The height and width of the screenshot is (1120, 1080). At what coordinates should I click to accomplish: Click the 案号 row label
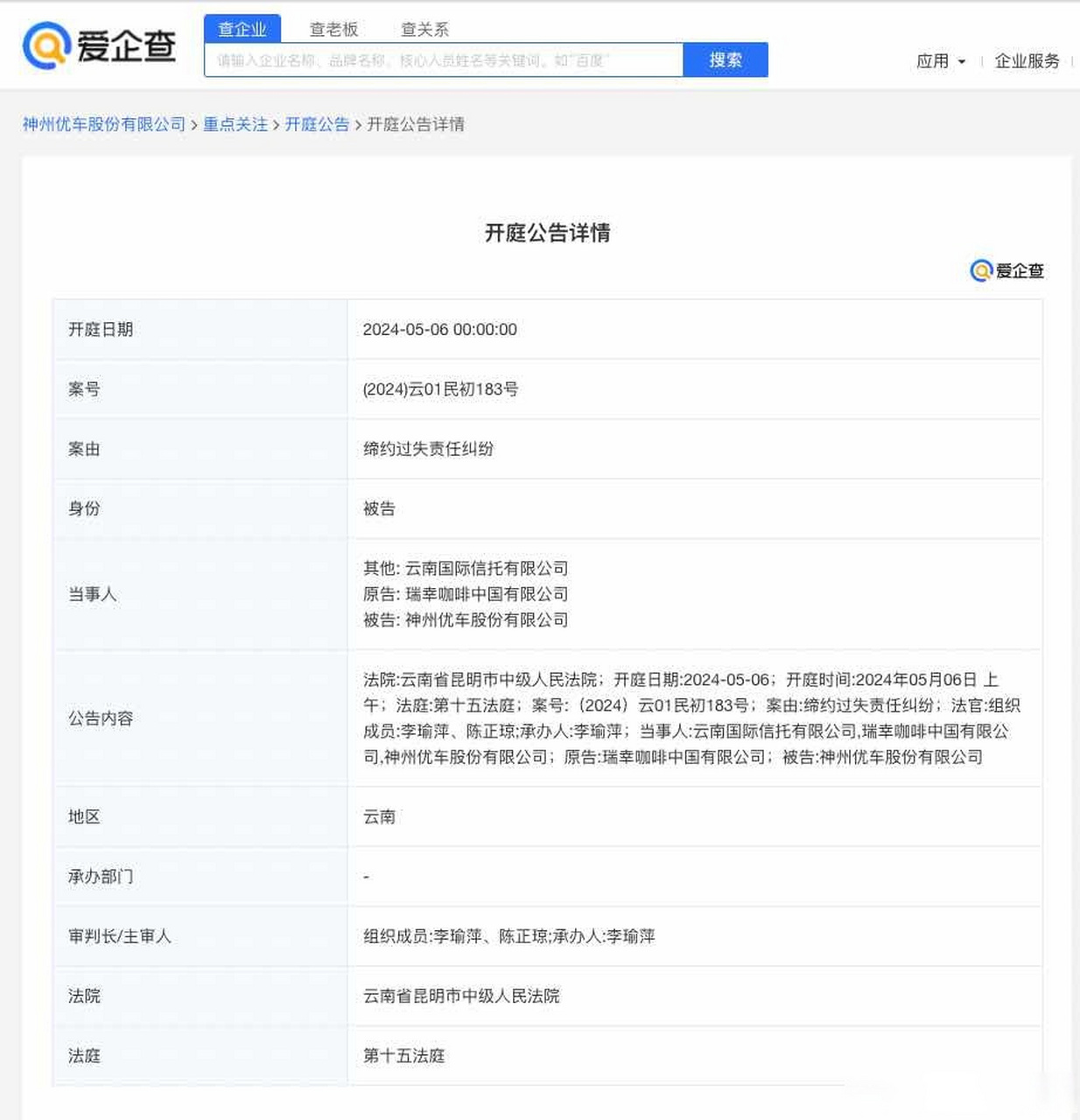[84, 389]
